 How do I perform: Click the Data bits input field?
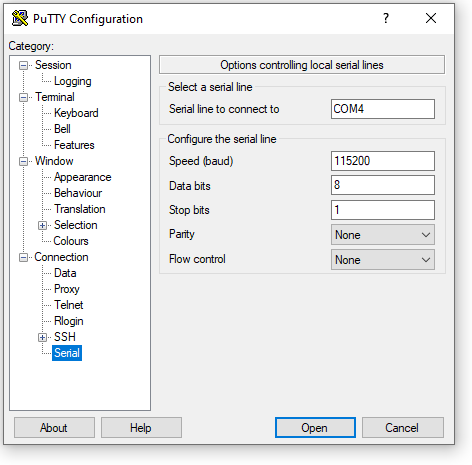(383, 185)
